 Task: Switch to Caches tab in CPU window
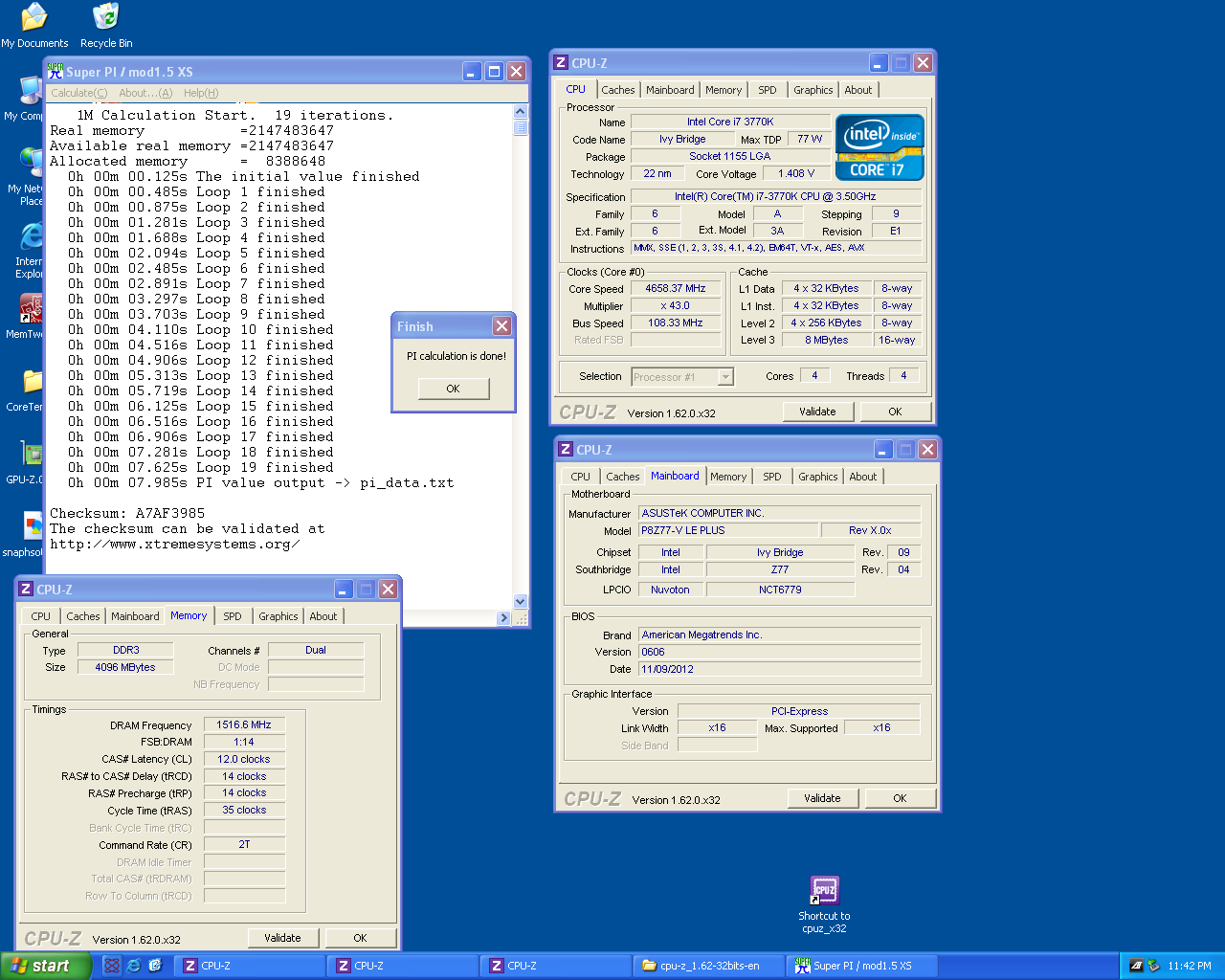click(x=618, y=90)
